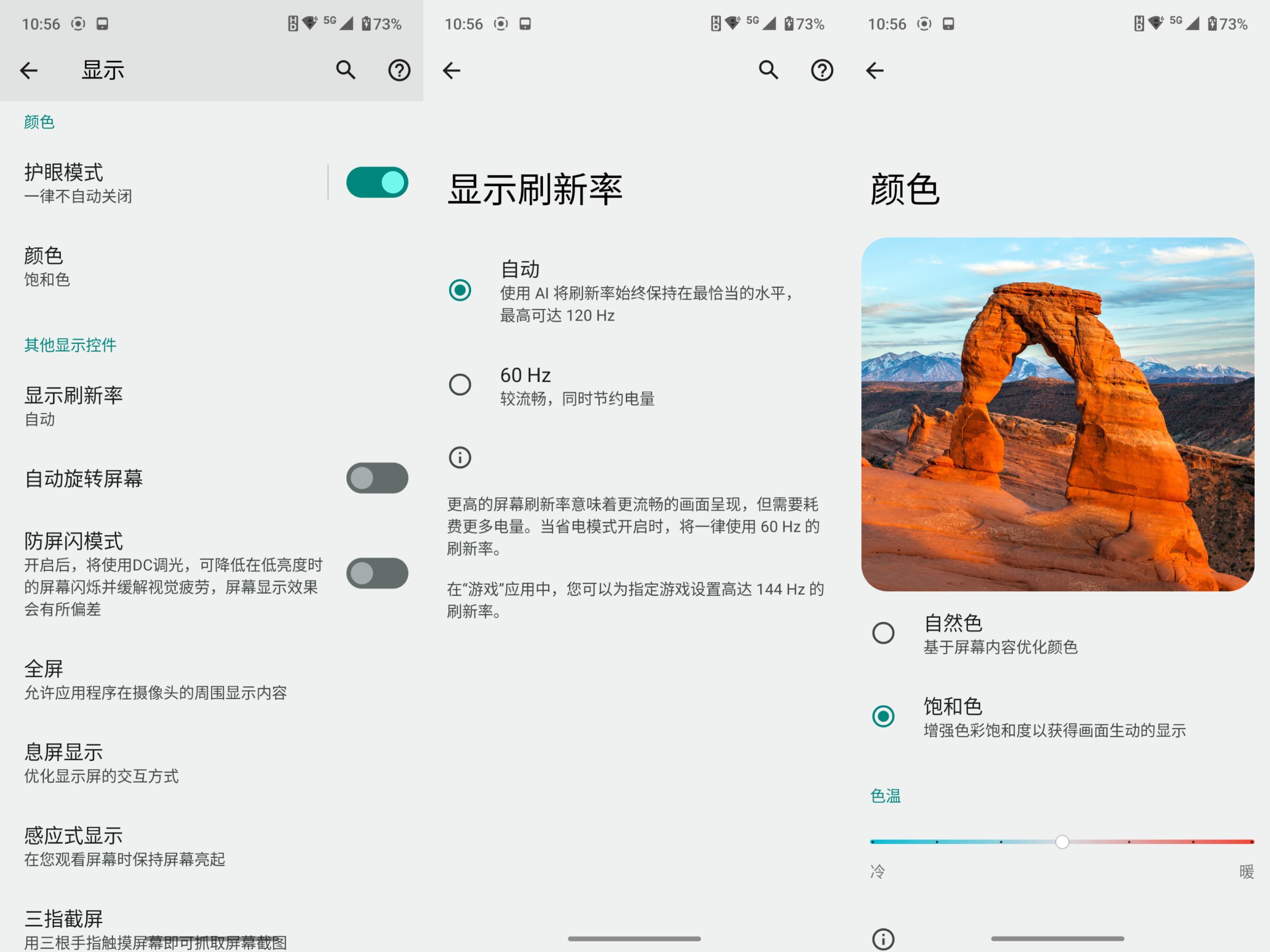This screenshot has width=1270, height=952.
Task: Open search on 显示 screen
Action: coord(346,70)
